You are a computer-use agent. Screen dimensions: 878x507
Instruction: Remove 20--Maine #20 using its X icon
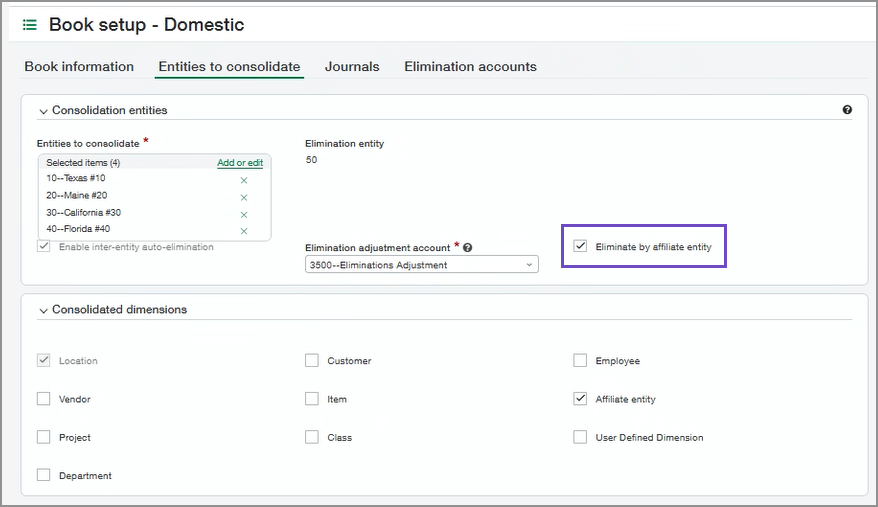244,198
